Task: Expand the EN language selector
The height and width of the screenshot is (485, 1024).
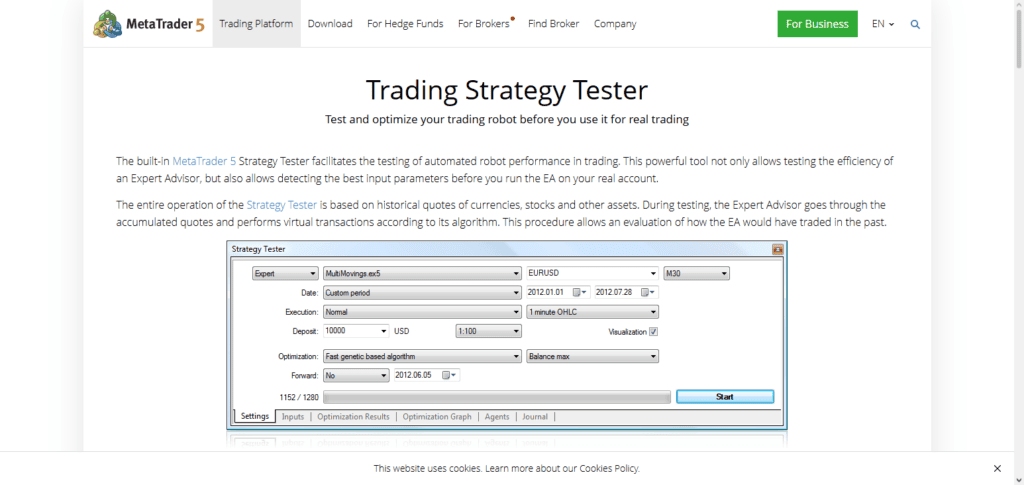Action: 883,24
